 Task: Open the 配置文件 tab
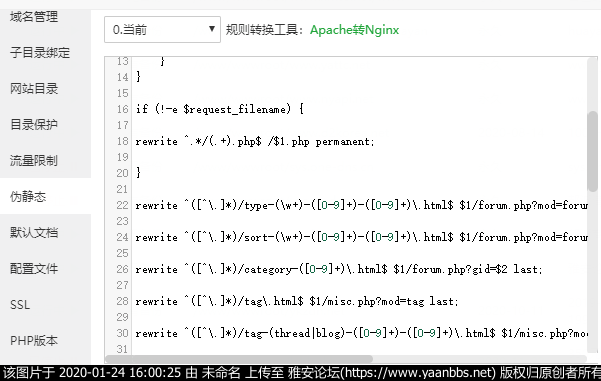34,268
